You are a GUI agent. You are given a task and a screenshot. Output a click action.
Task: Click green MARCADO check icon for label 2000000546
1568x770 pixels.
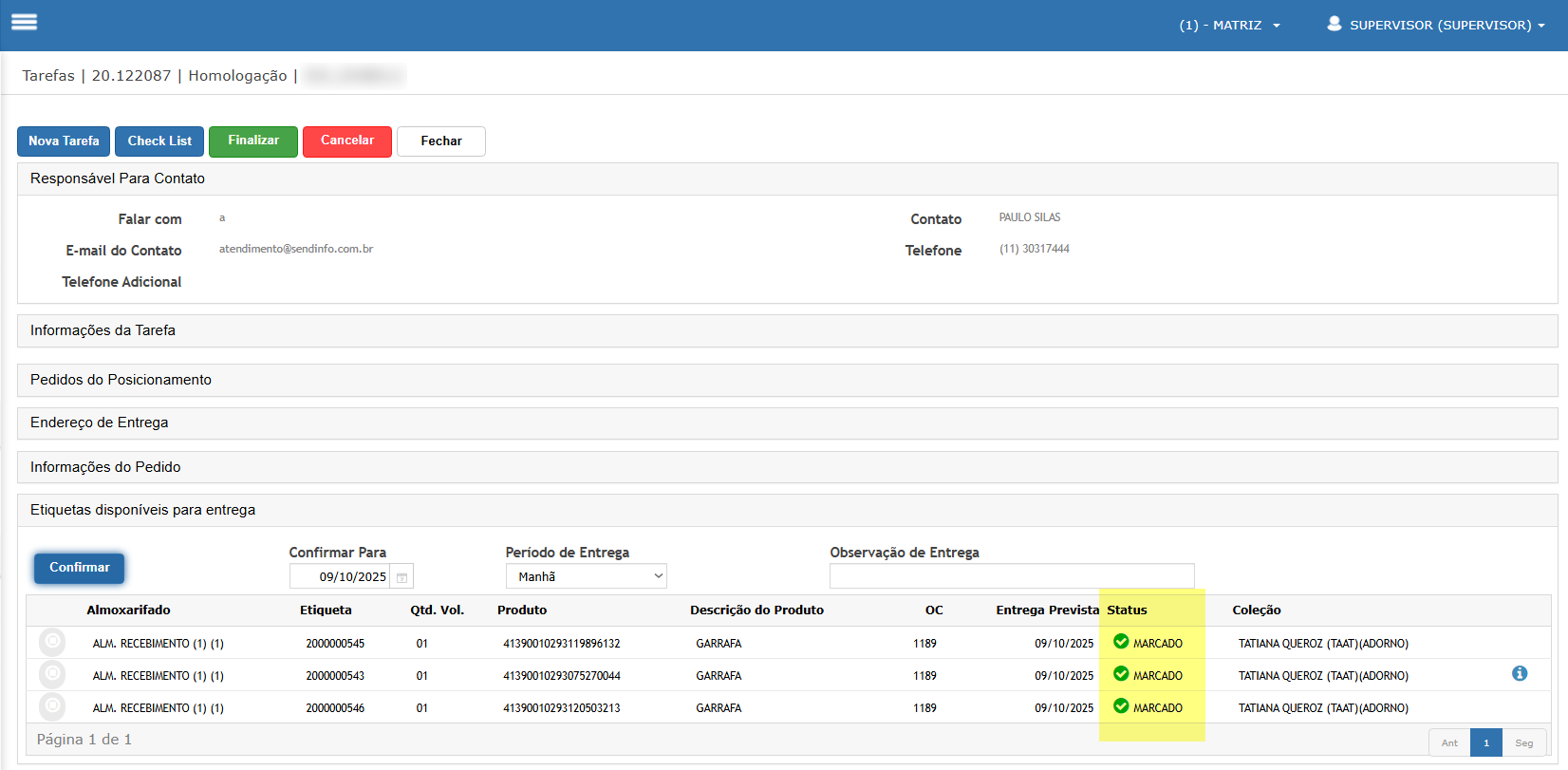[1121, 706]
